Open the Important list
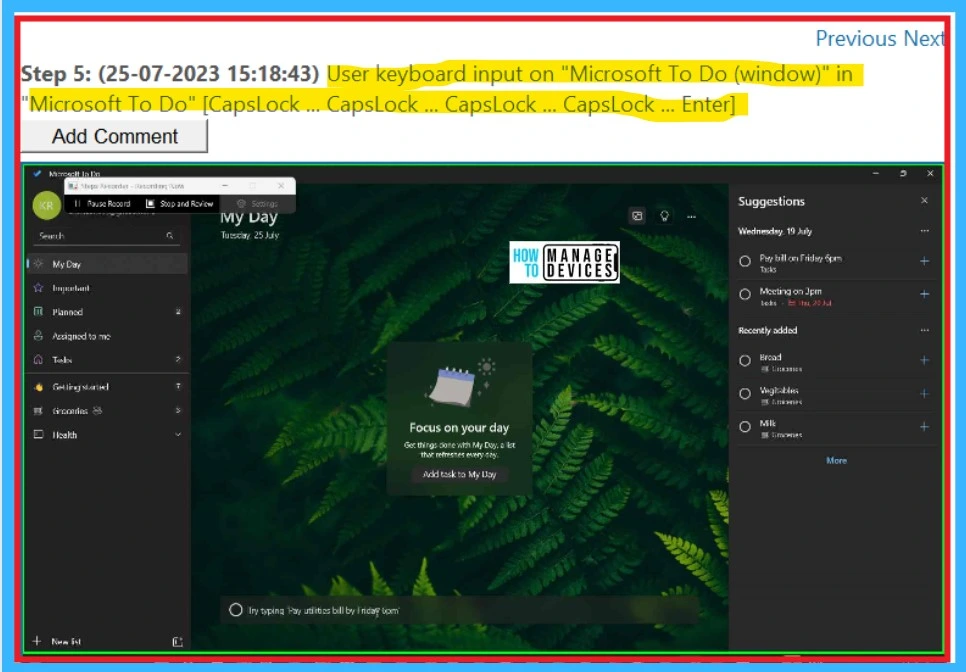 tap(107, 288)
